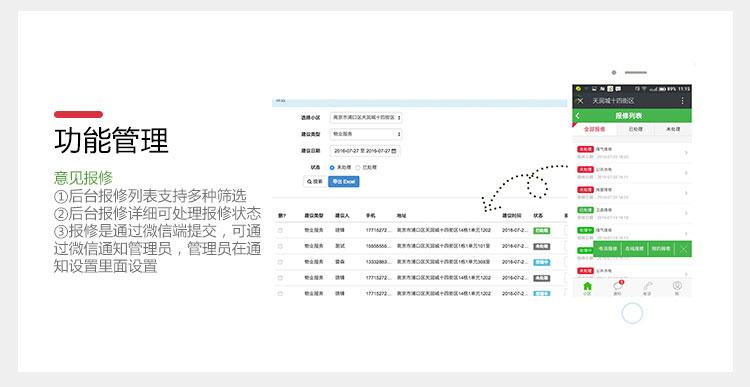Screen dimensions: 750x387
Task: Select the 未处理 status radio button
Action: [332, 168]
